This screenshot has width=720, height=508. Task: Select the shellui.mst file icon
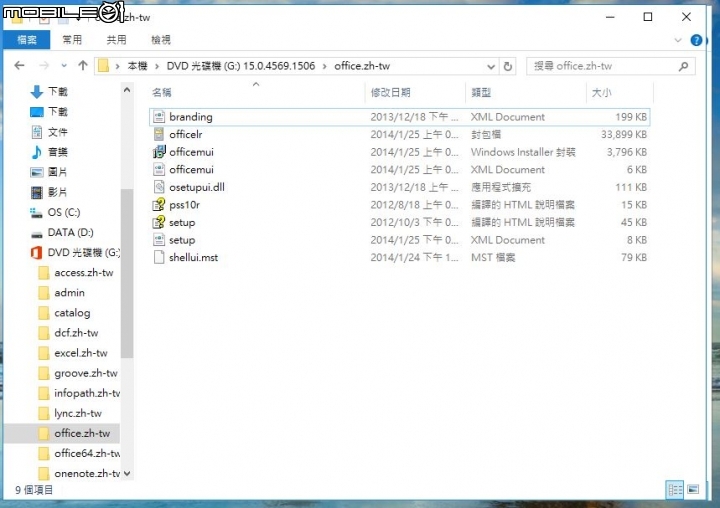pos(159,257)
